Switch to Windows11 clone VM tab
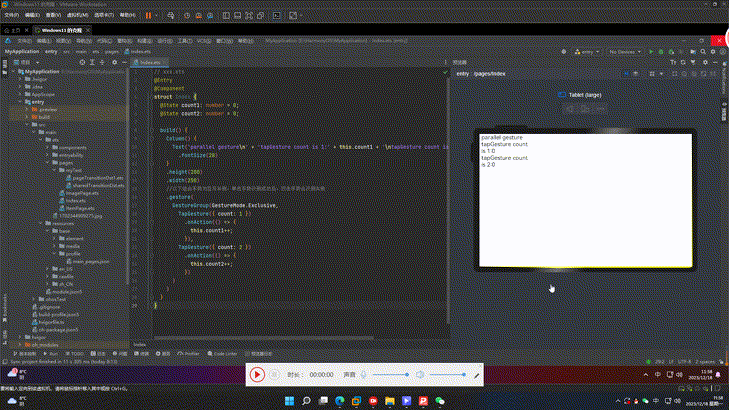729x410 pixels. (x=61, y=30)
